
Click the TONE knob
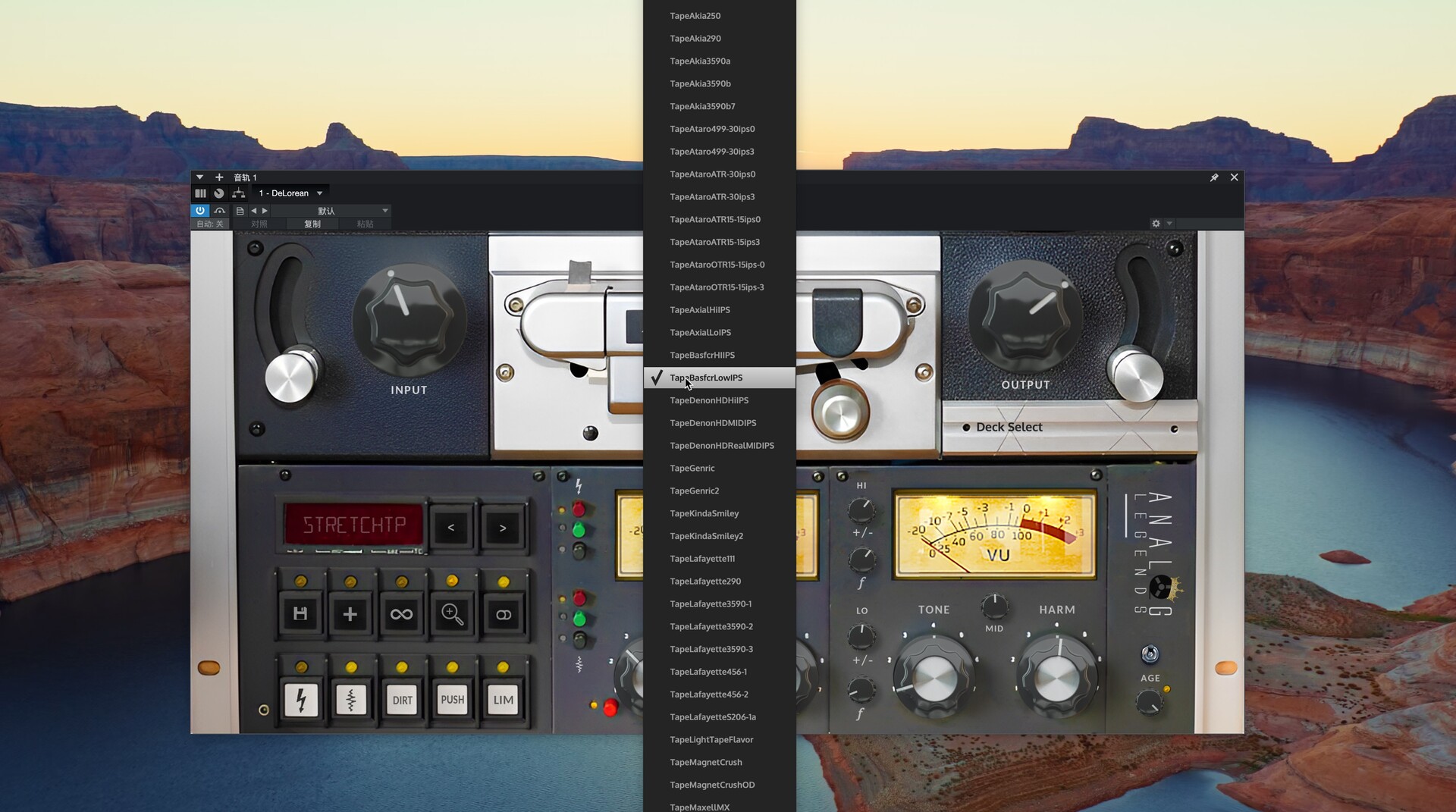tap(934, 676)
